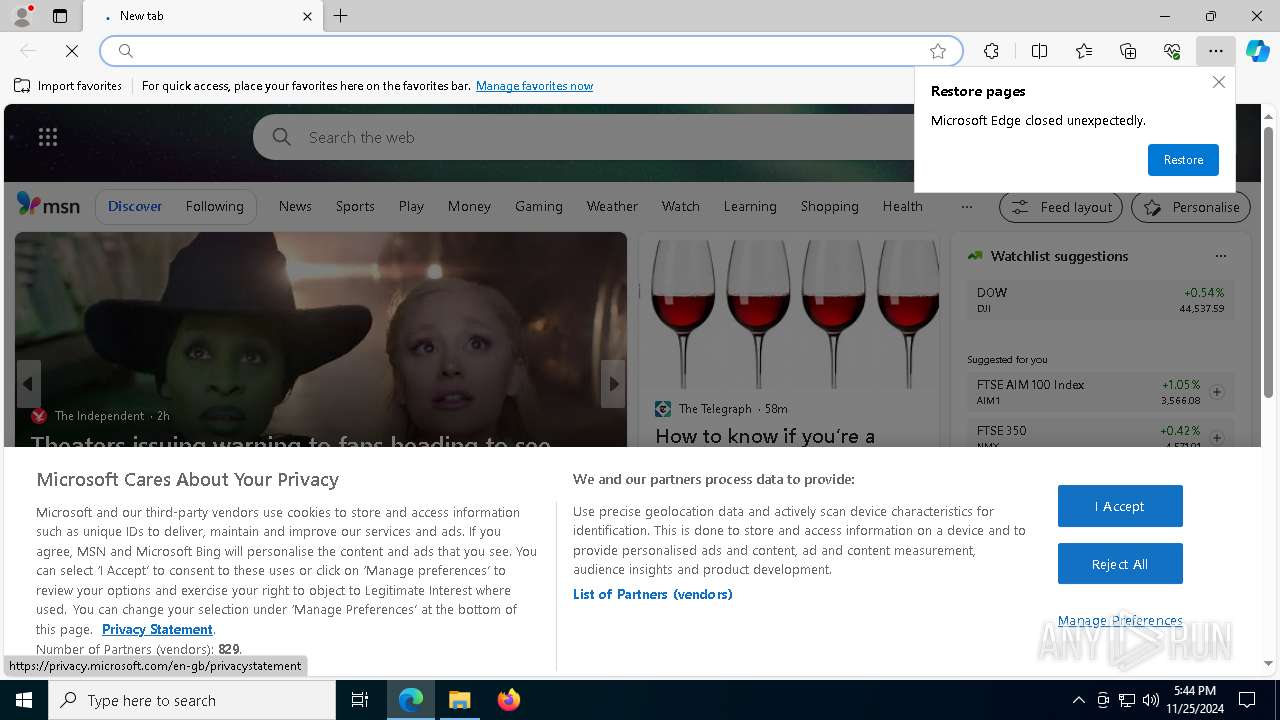Stop loading the page
Screen dimensions: 1280x720
tap(72, 51)
